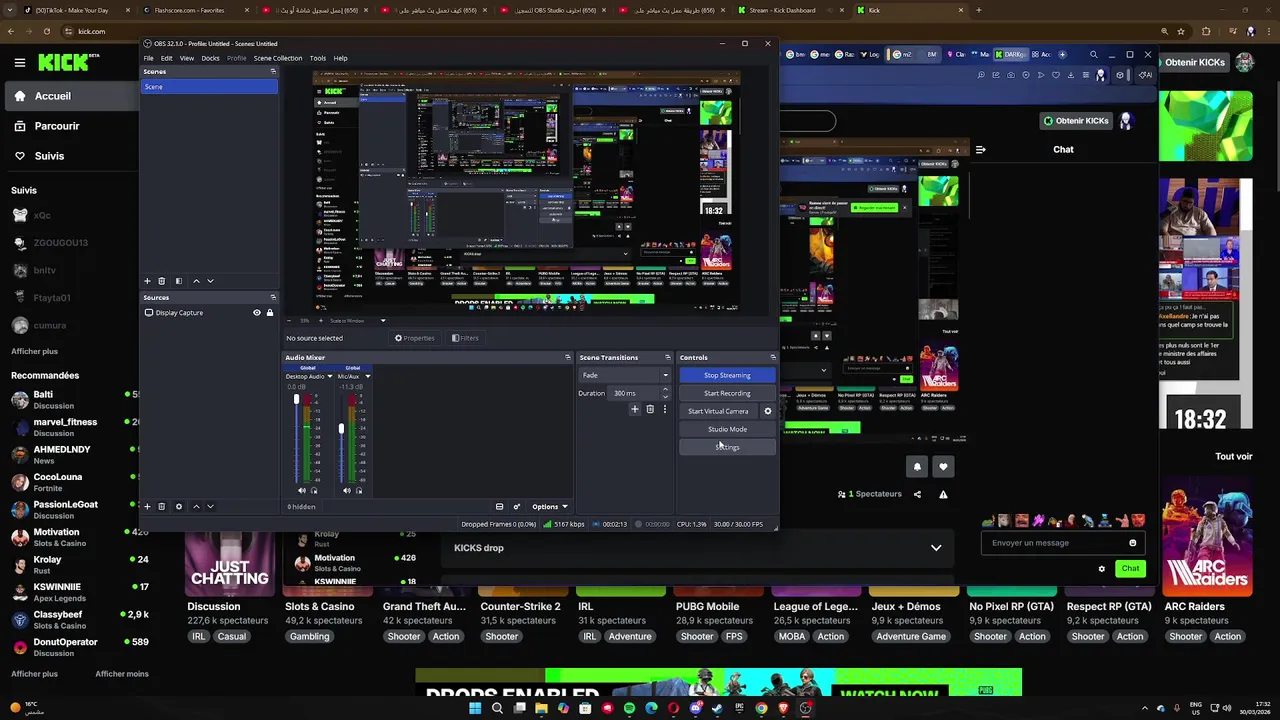Open the OBS Docks menu
The height and width of the screenshot is (720, 1280).
pos(210,58)
